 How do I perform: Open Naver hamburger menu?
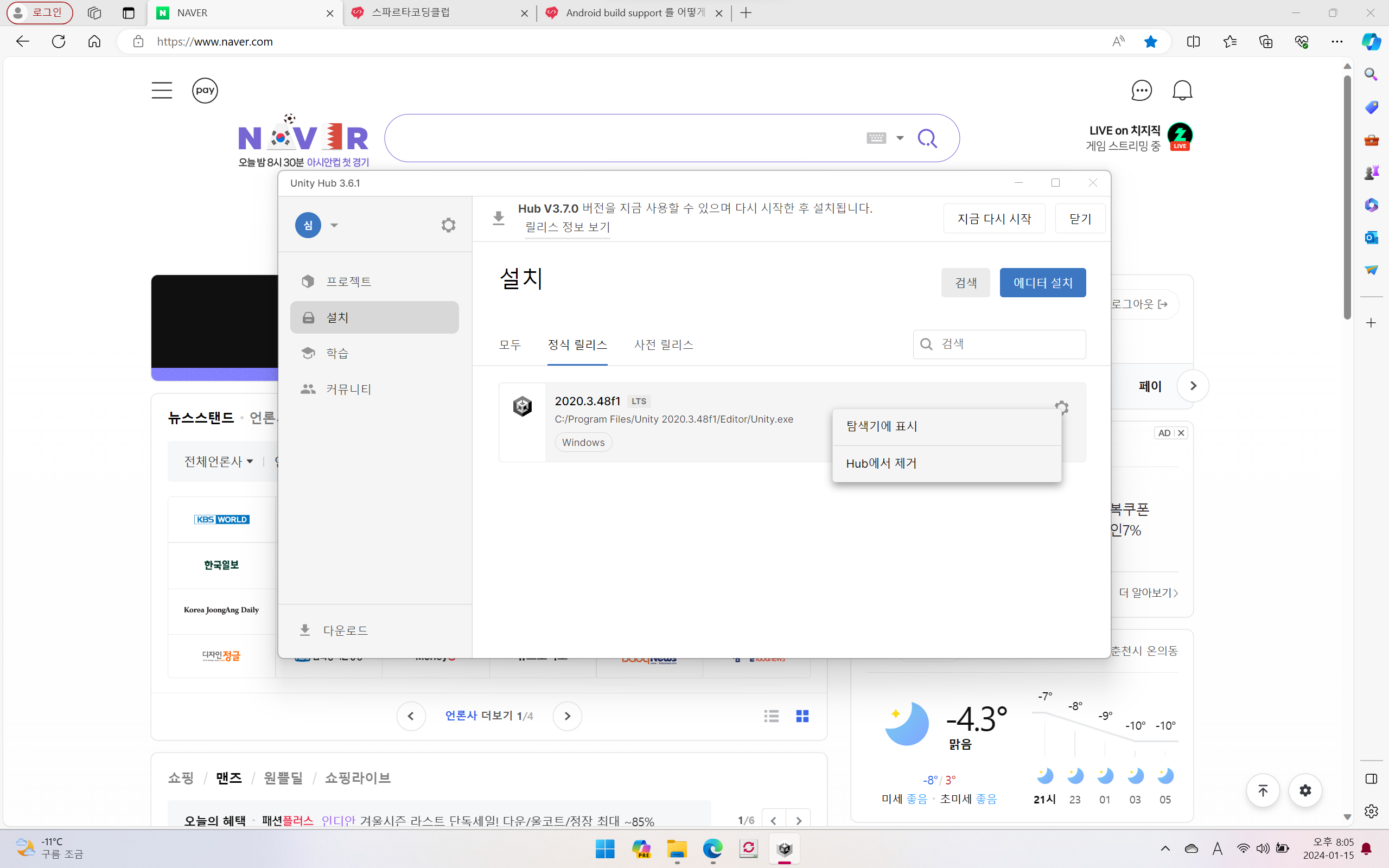162,90
